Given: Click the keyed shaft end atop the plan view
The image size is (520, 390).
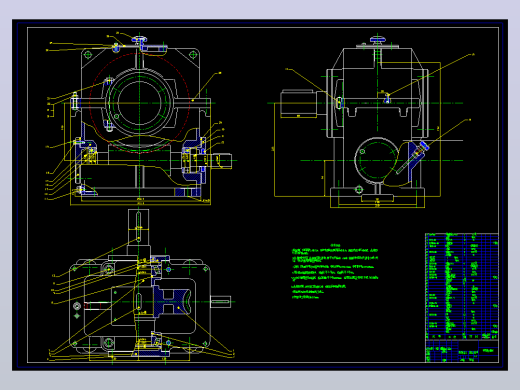Looking at the screenshot, I should 138,228.
